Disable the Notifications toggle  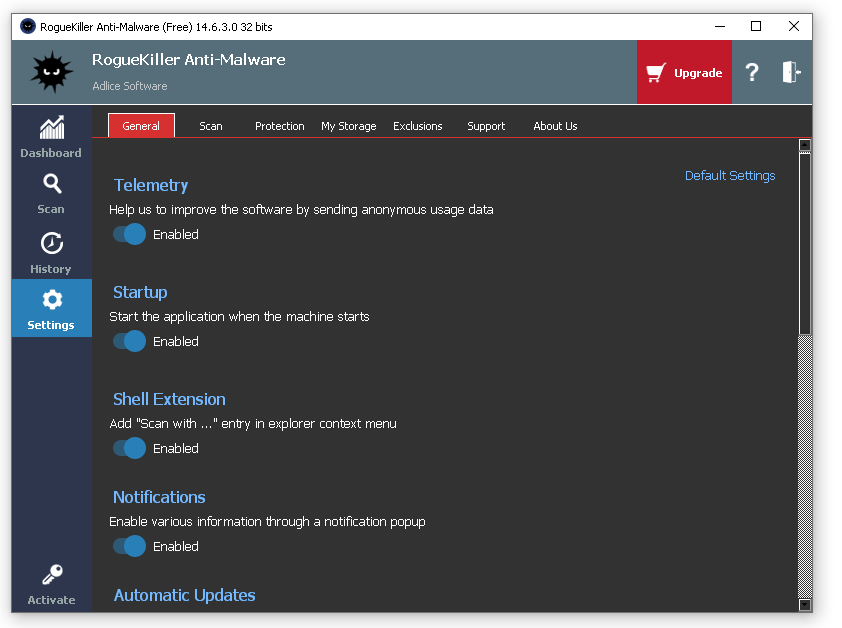click(x=129, y=546)
